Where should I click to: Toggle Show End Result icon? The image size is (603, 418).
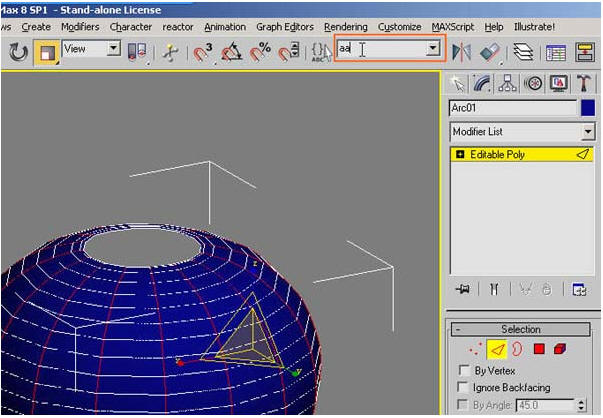(x=494, y=289)
